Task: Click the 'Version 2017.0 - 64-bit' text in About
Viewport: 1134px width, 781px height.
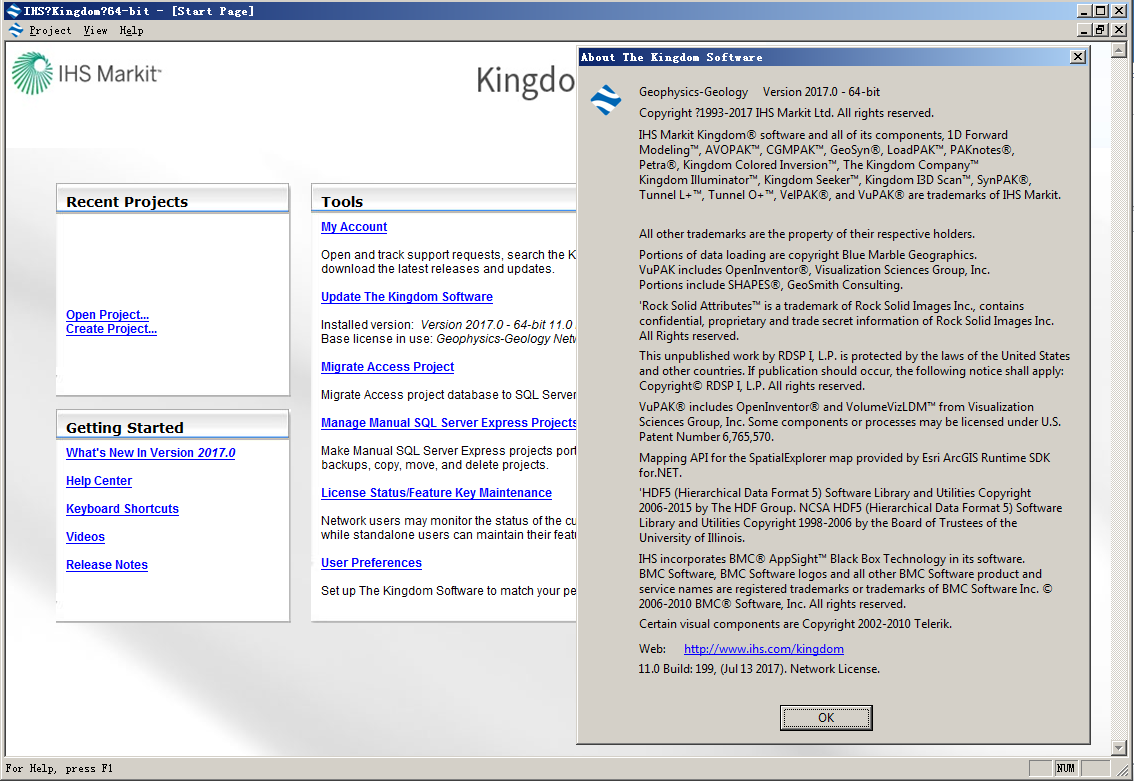Action: click(x=821, y=92)
